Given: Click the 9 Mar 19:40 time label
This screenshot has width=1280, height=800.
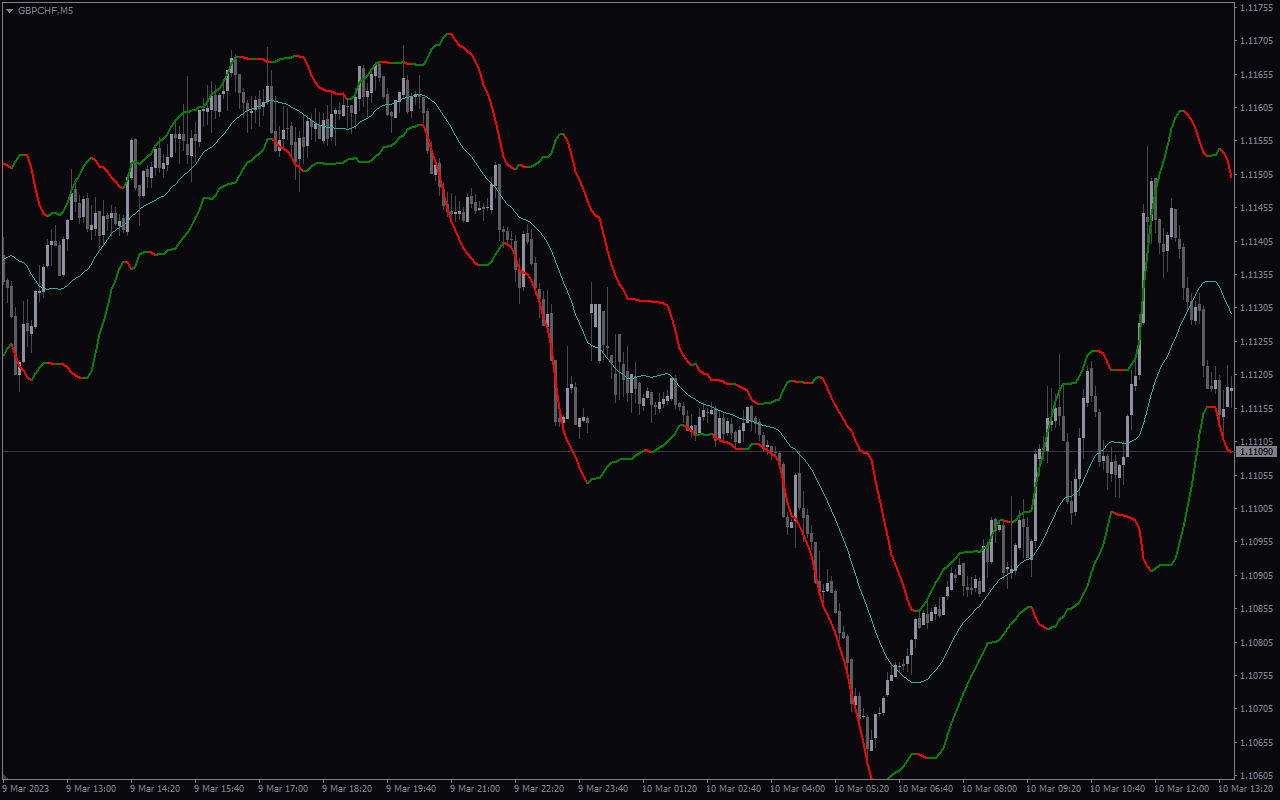Looking at the screenshot, I should 411,789.
